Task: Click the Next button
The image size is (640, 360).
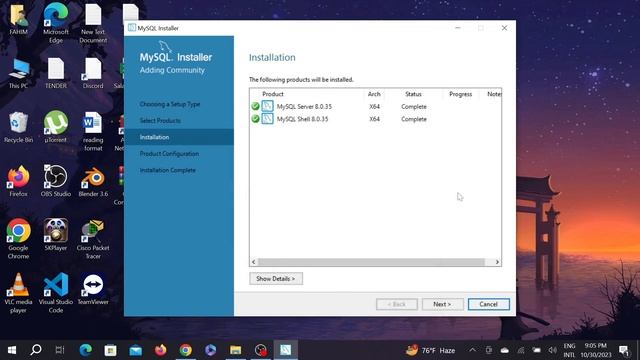Action: coord(442,304)
